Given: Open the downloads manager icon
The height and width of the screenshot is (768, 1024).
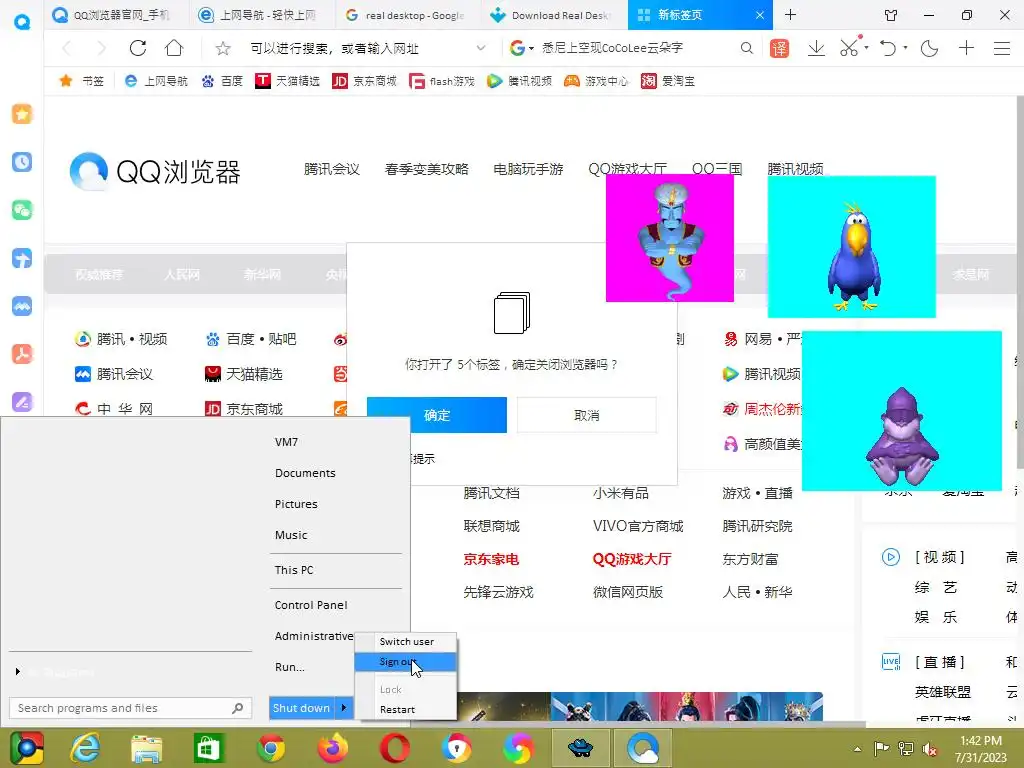Looking at the screenshot, I should click(816, 48).
